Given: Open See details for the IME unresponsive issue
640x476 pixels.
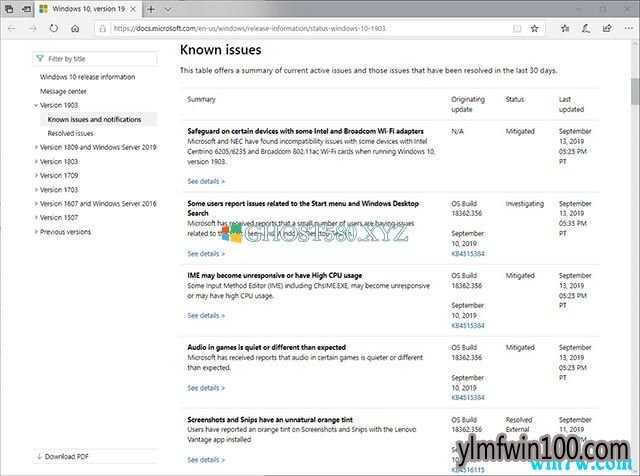Looking at the screenshot, I should 206,316.
